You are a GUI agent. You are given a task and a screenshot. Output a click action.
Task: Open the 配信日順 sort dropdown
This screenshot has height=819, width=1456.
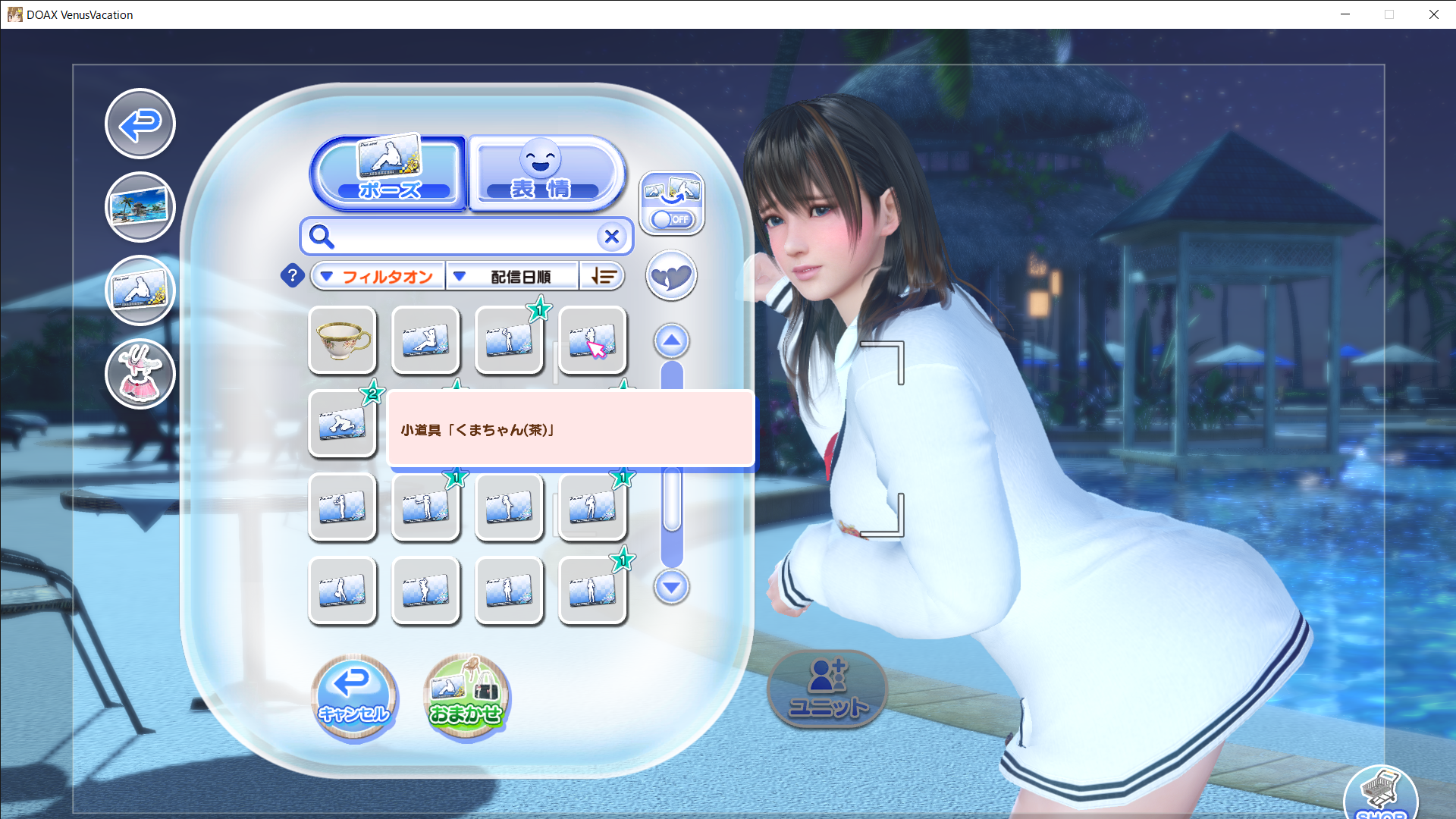pos(513,276)
